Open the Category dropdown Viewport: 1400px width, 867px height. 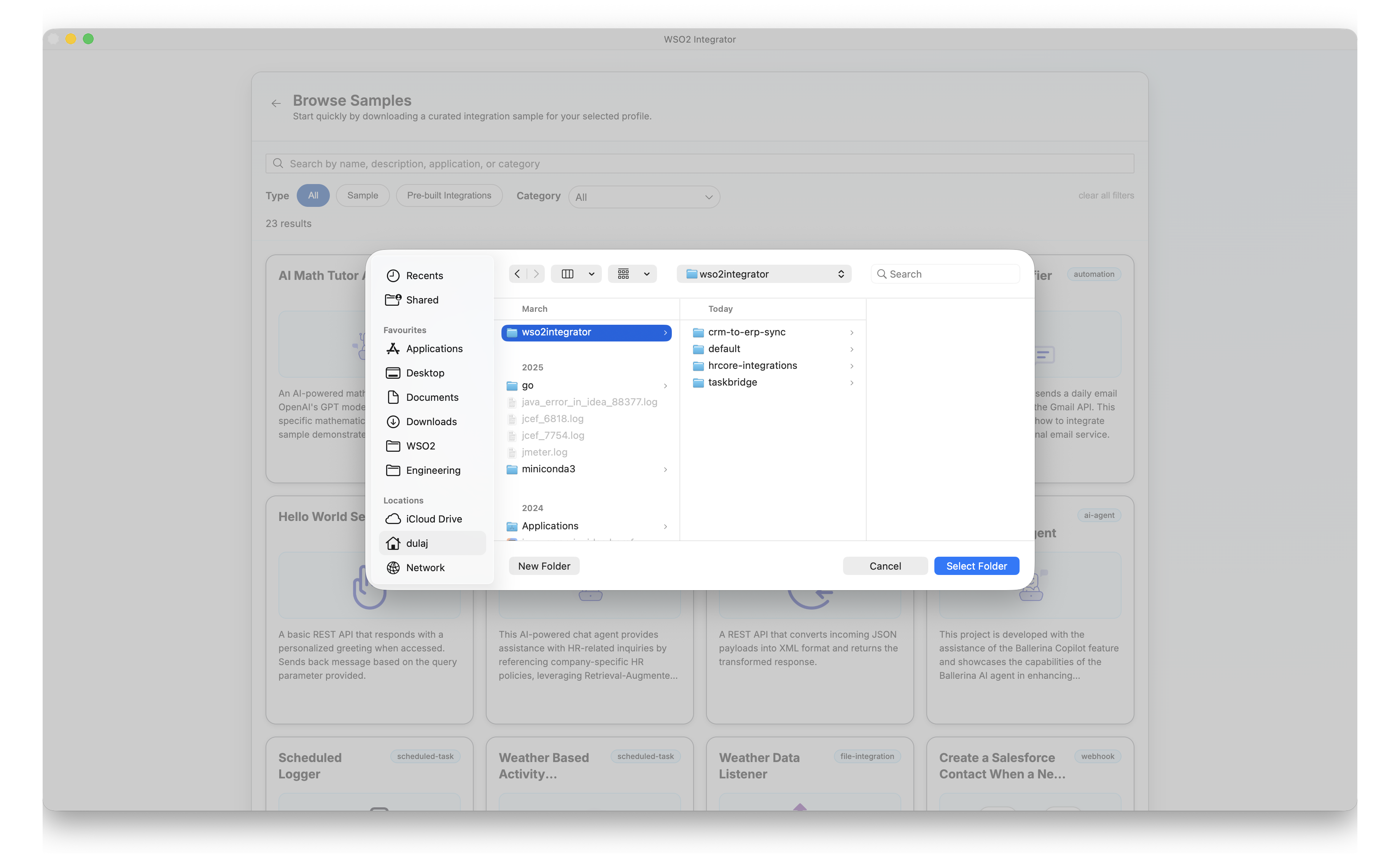pyautogui.click(x=644, y=197)
